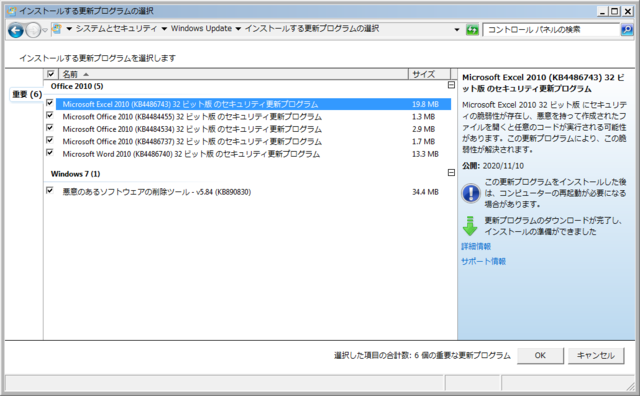Toggle the select-all checkbox in header

(x=51, y=74)
